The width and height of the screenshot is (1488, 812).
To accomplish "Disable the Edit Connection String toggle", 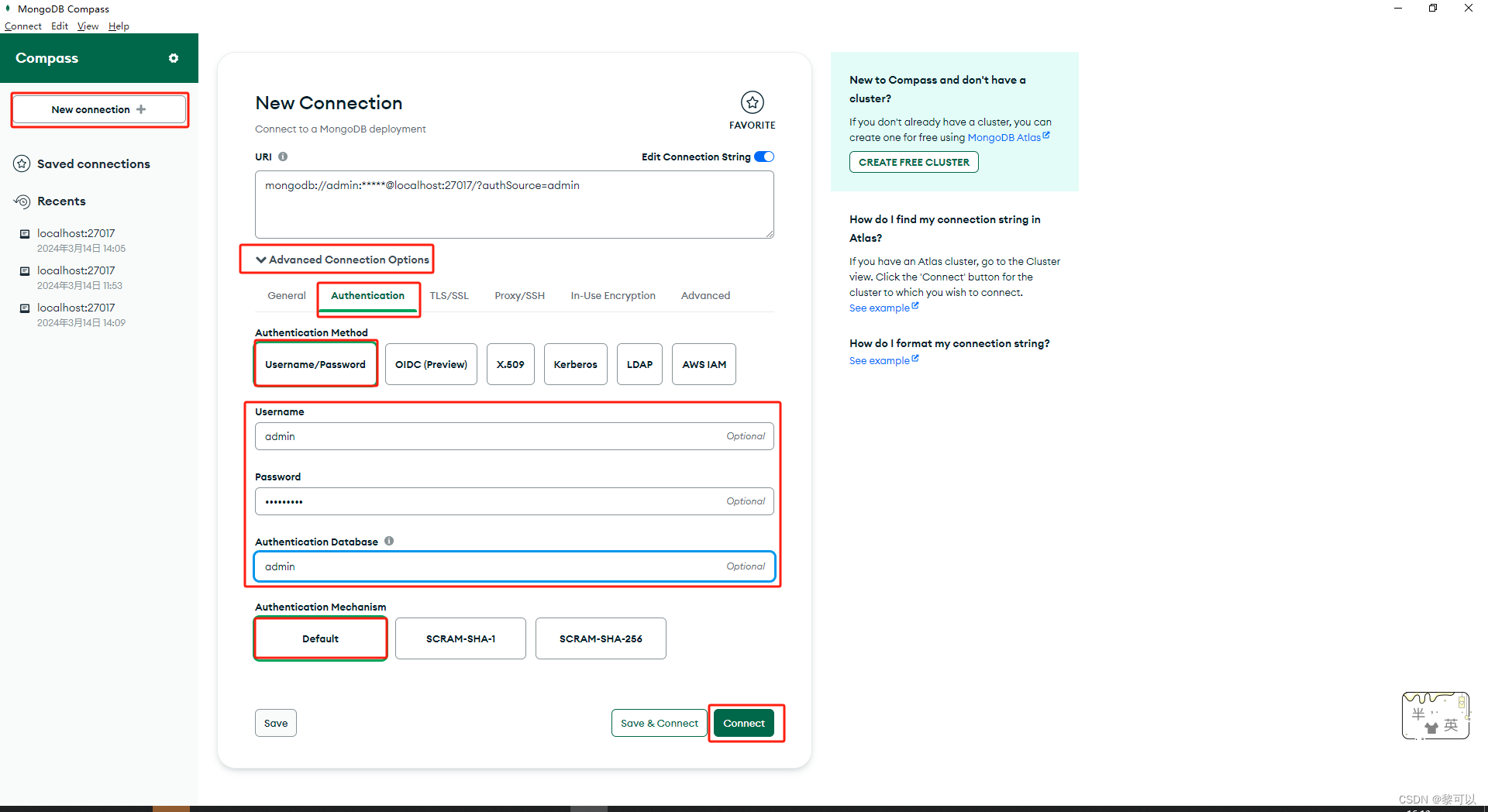I will [764, 157].
